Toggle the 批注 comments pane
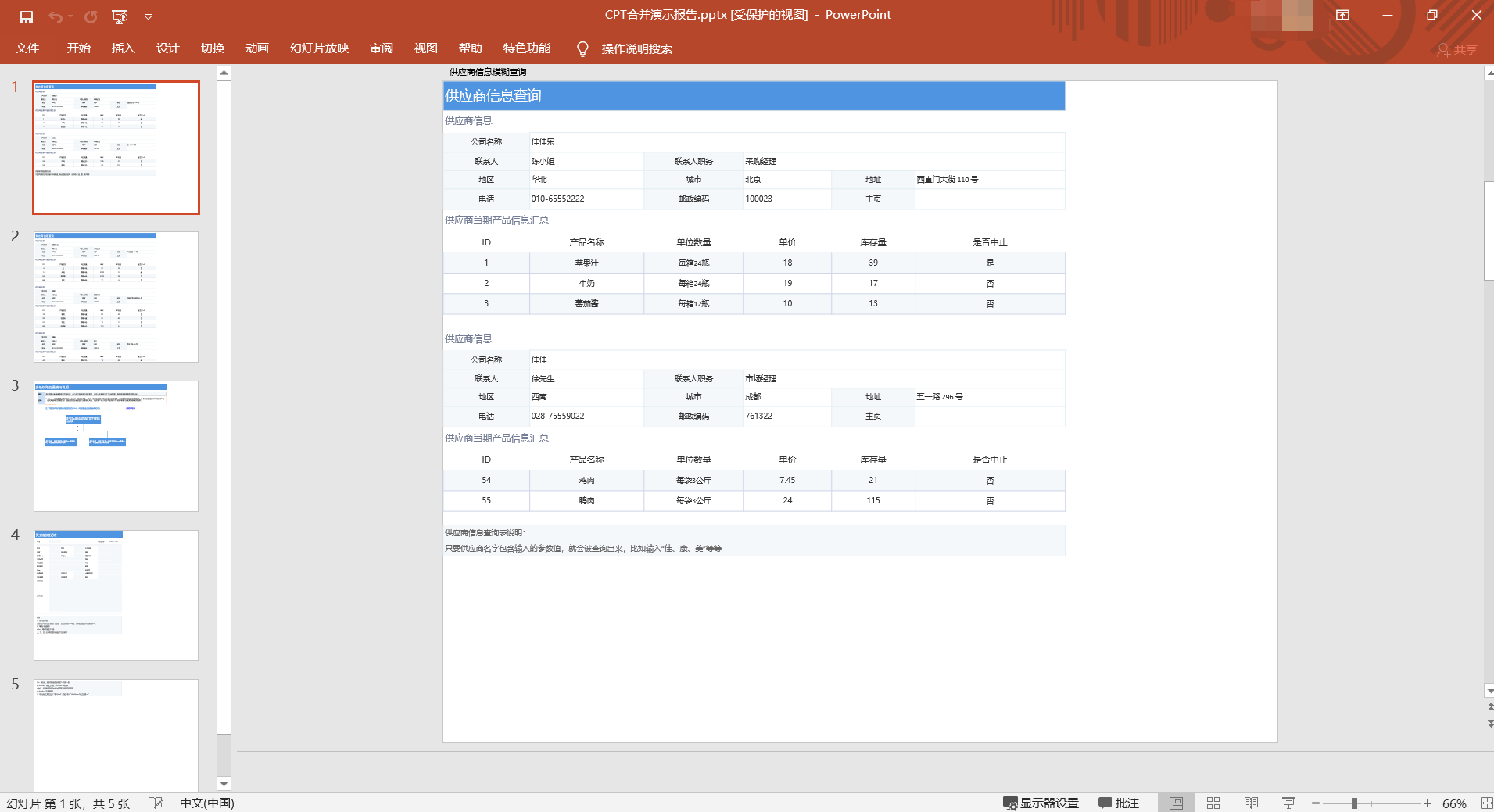Image resolution: width=1494 pixels, height=812 pixels. point(1119,803)
